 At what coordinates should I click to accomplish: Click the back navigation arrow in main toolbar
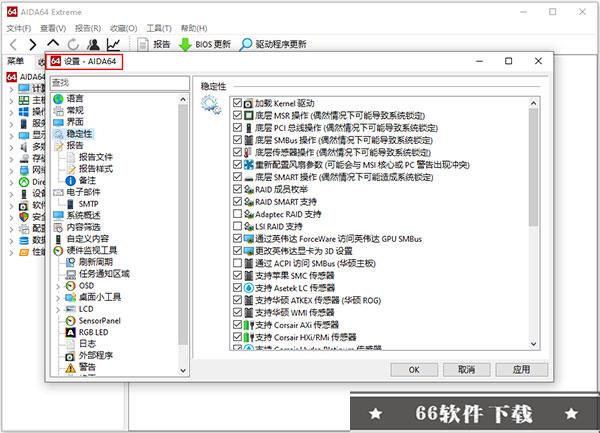click(x=13, y=45)
